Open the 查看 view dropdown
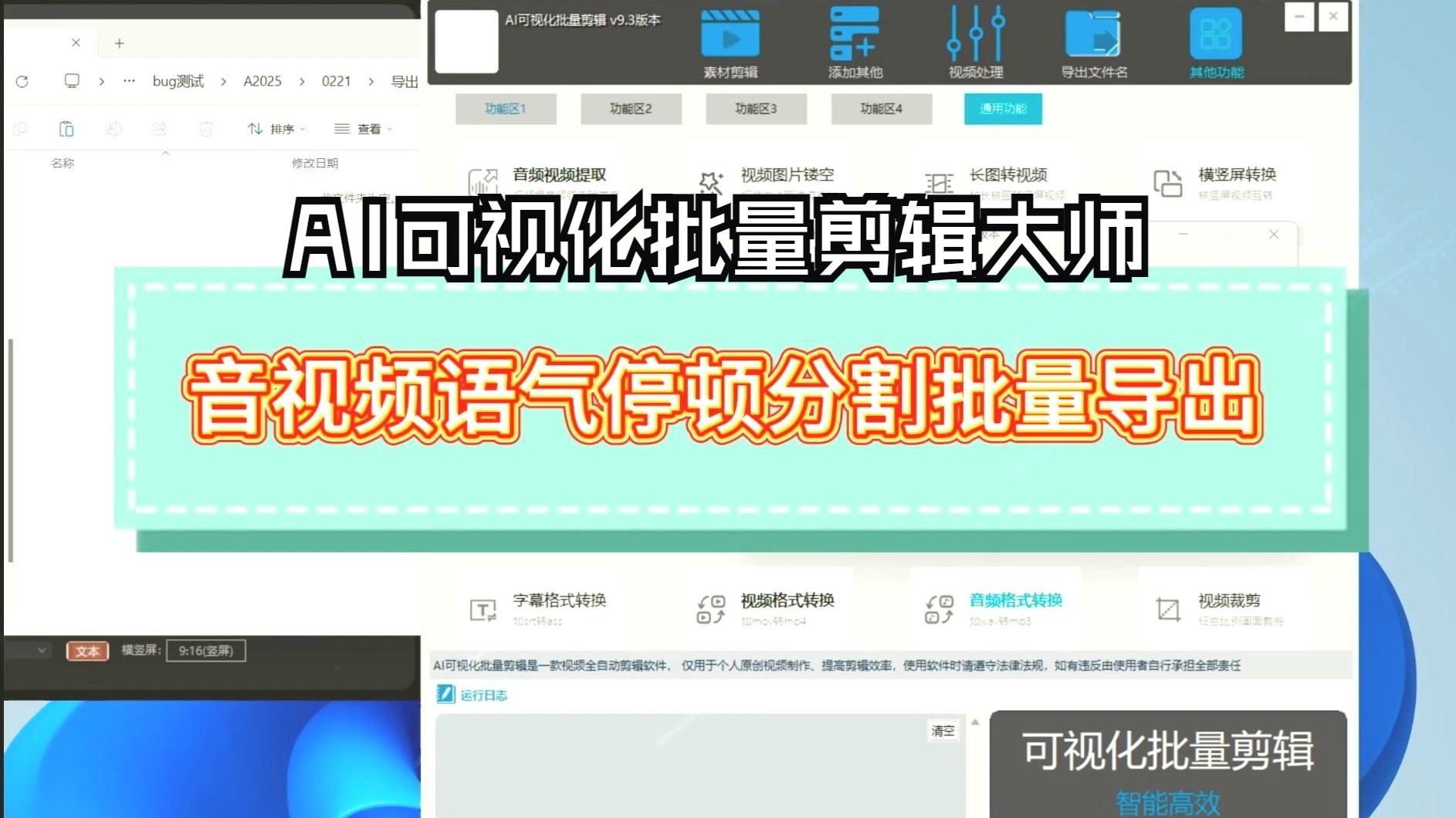1456x818 pixels. point(363,129)
